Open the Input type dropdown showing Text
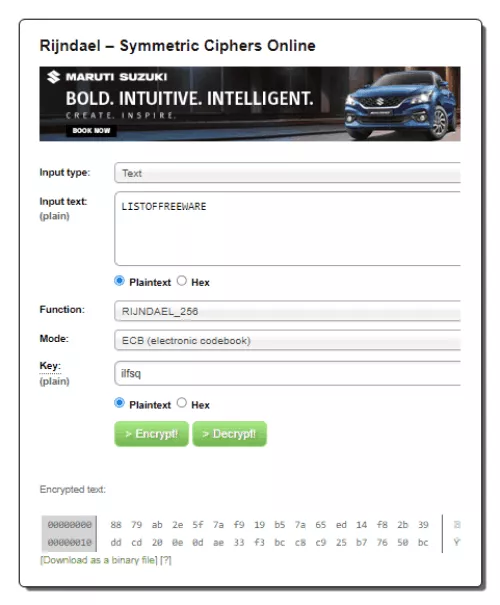500x605 pixels. 287,173
